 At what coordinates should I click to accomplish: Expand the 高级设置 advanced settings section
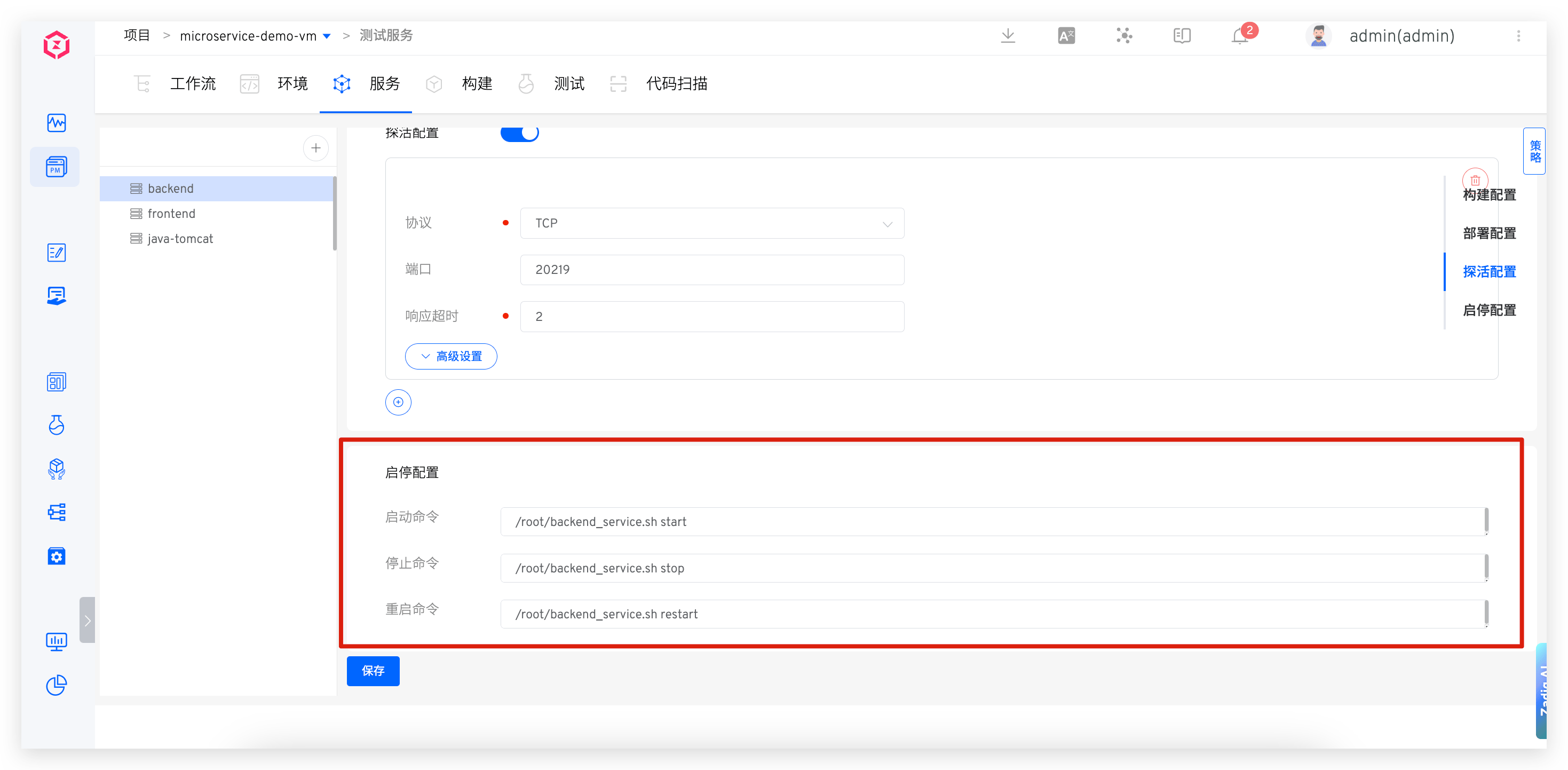[451, 356]
